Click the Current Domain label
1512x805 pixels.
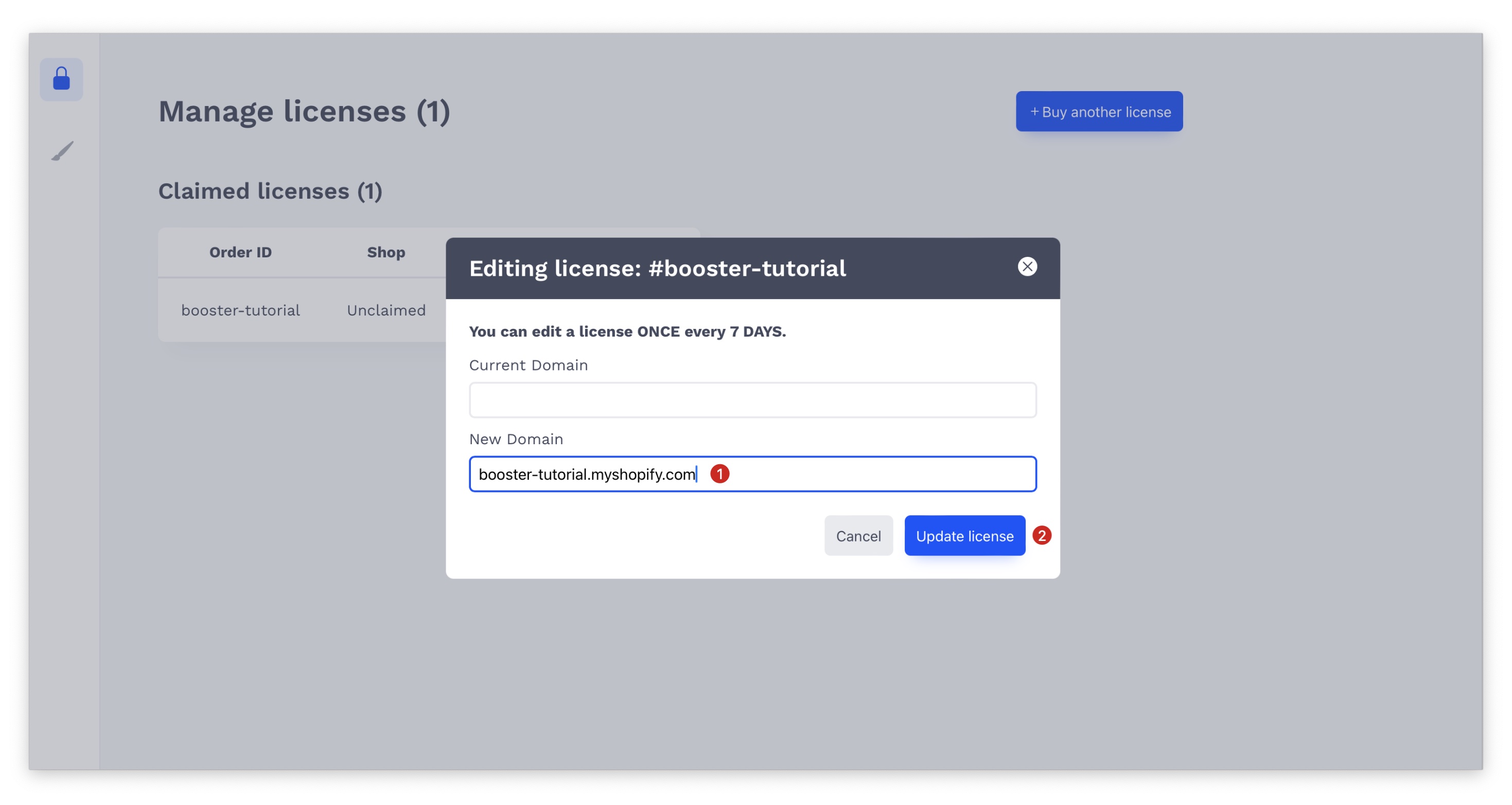tap(528, 365)
